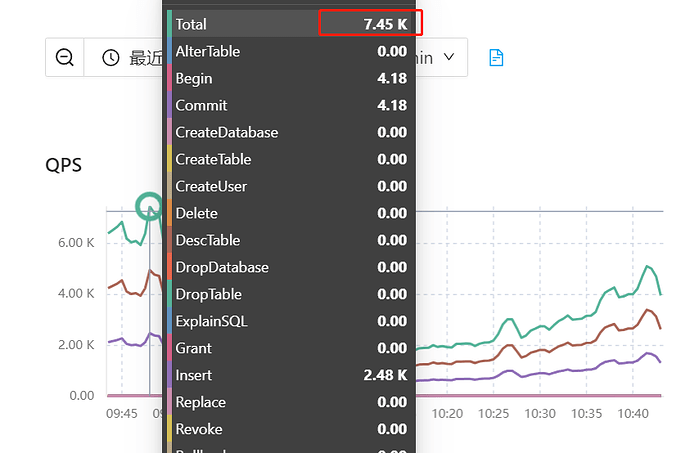690x453 pixels.
Task: Click the CreateTable yellow color swatch
Action: pos(169,159)
